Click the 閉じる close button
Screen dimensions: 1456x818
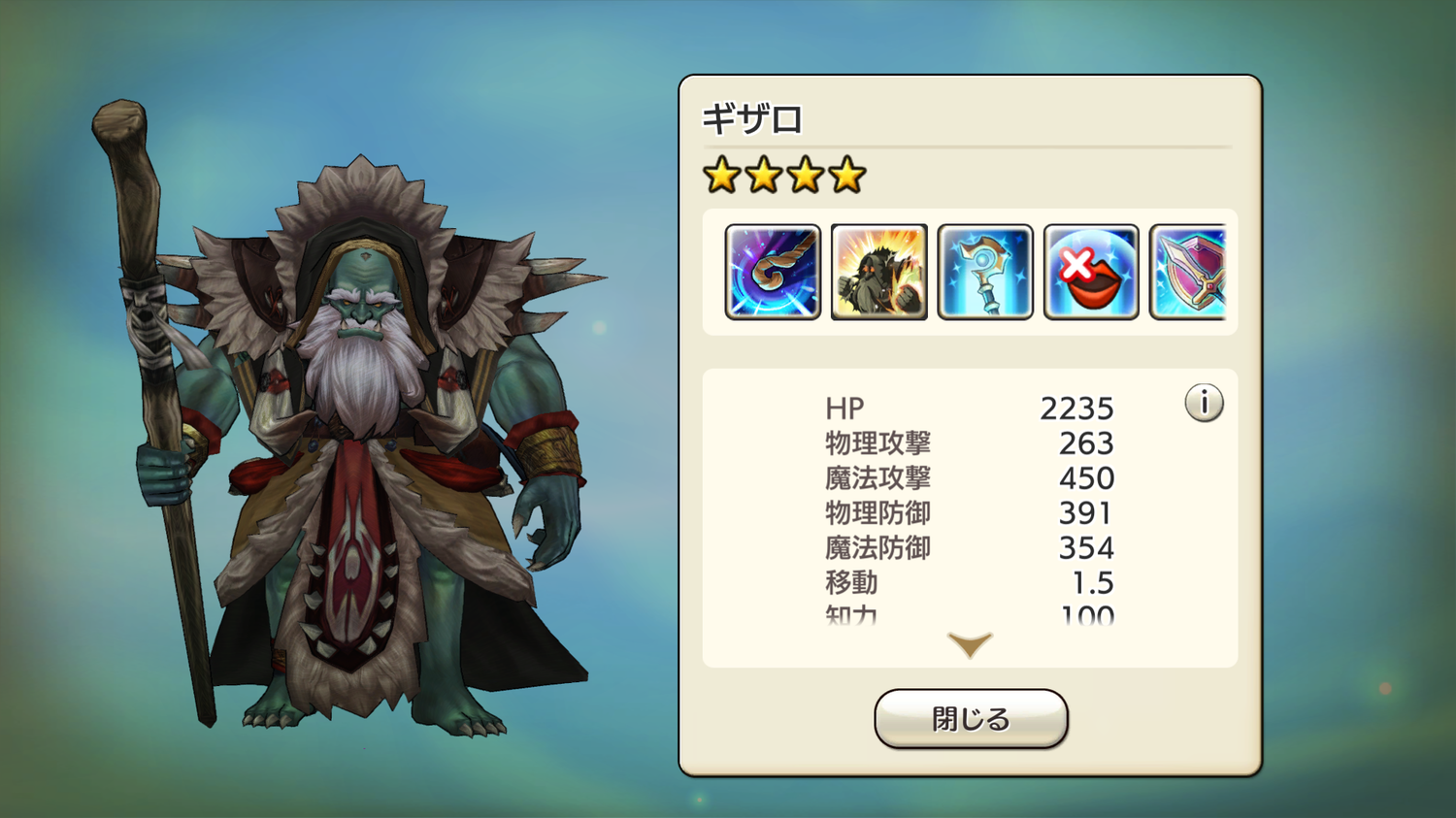click(971, 719)
